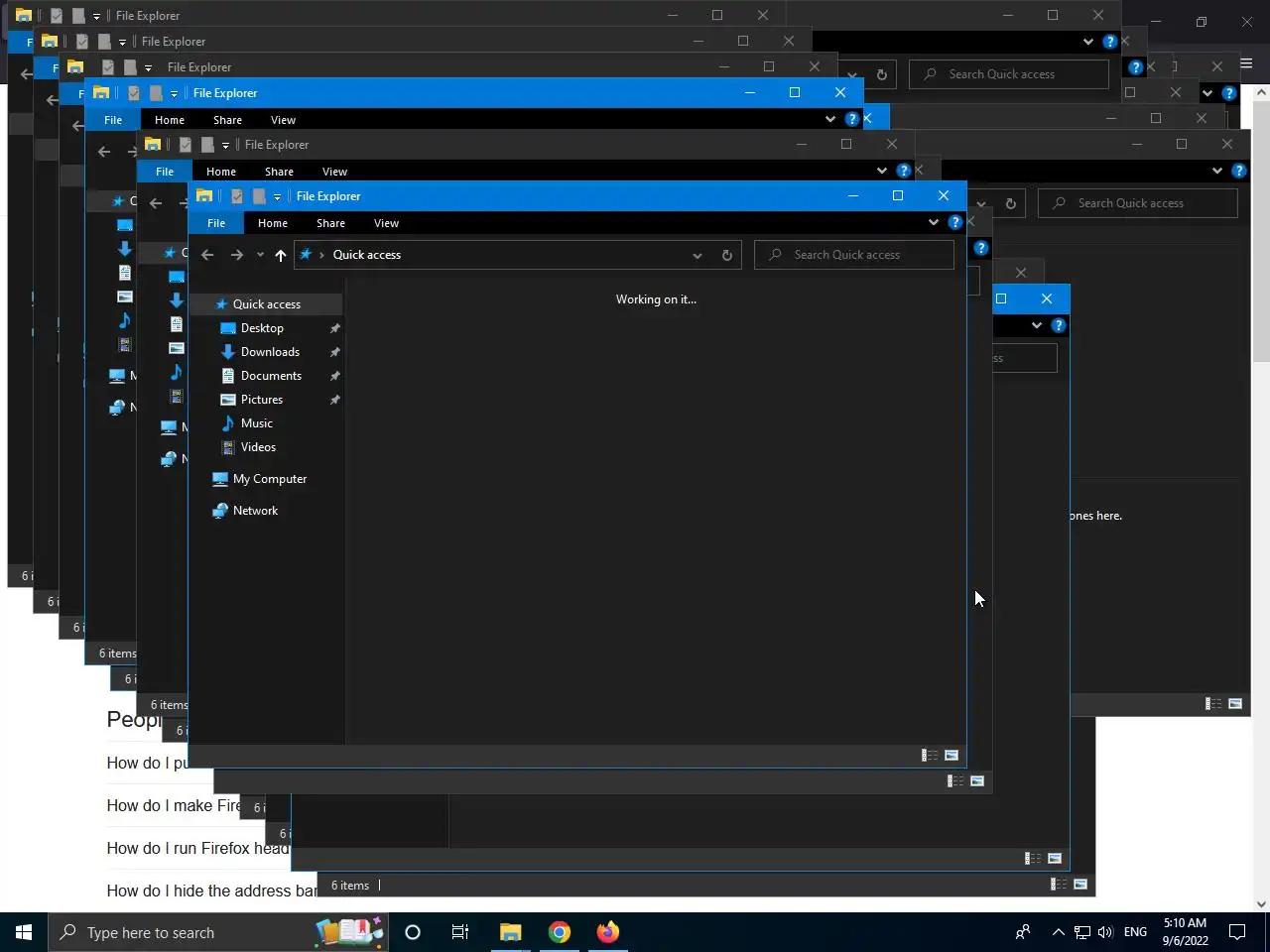Viewport: 1270px width, 952px height.
Task: Show hidden tray icons chevron
Action: click(1058, 932)
